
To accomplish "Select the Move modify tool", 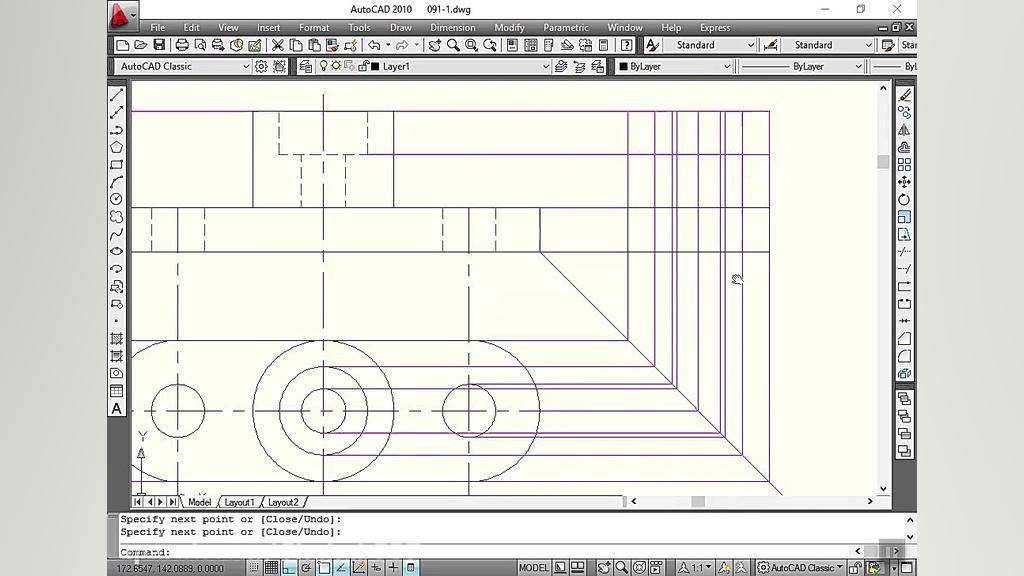I will tap(904, 182).
